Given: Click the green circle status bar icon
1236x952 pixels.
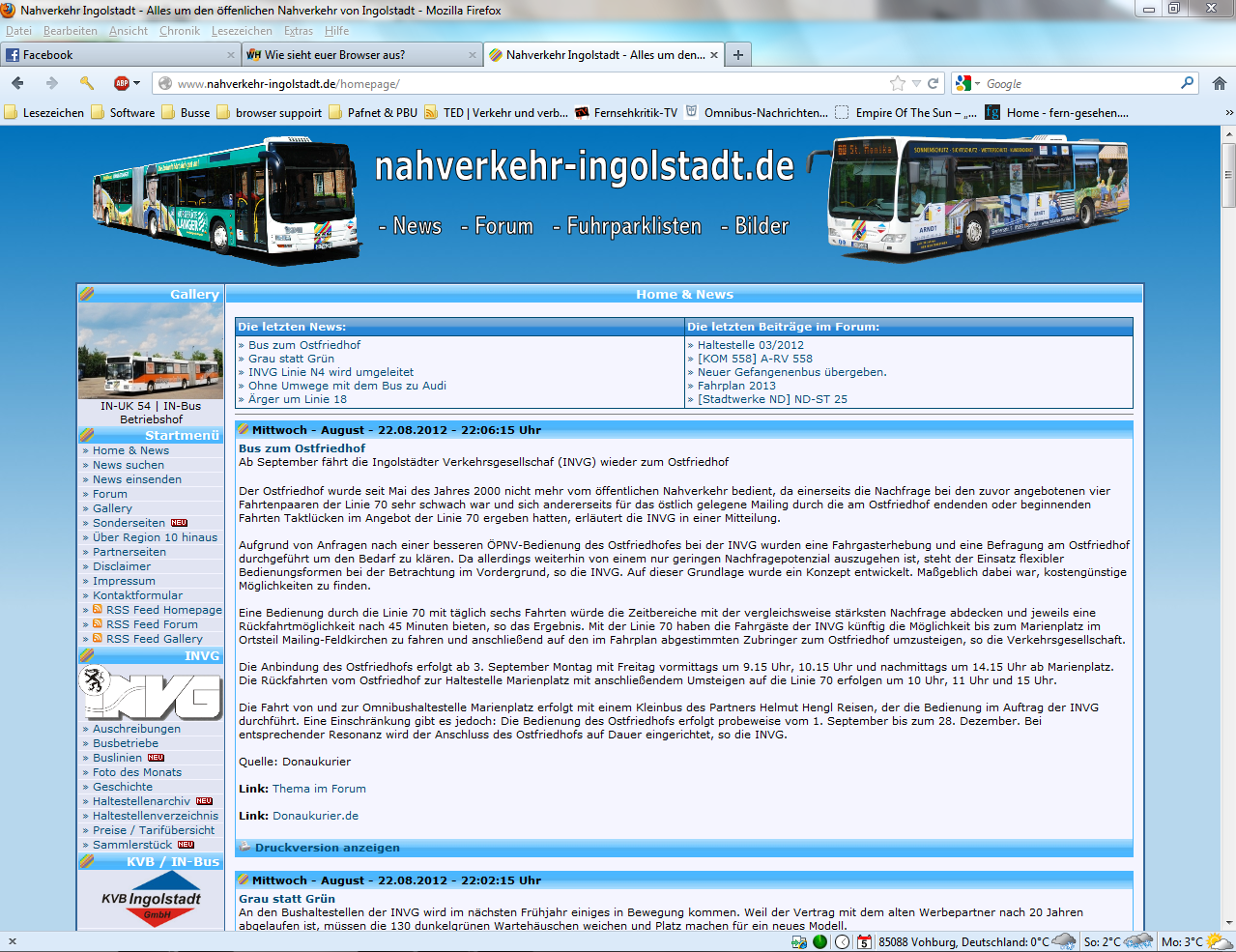Looking at the screenshot, I should (x=819, y=941).
